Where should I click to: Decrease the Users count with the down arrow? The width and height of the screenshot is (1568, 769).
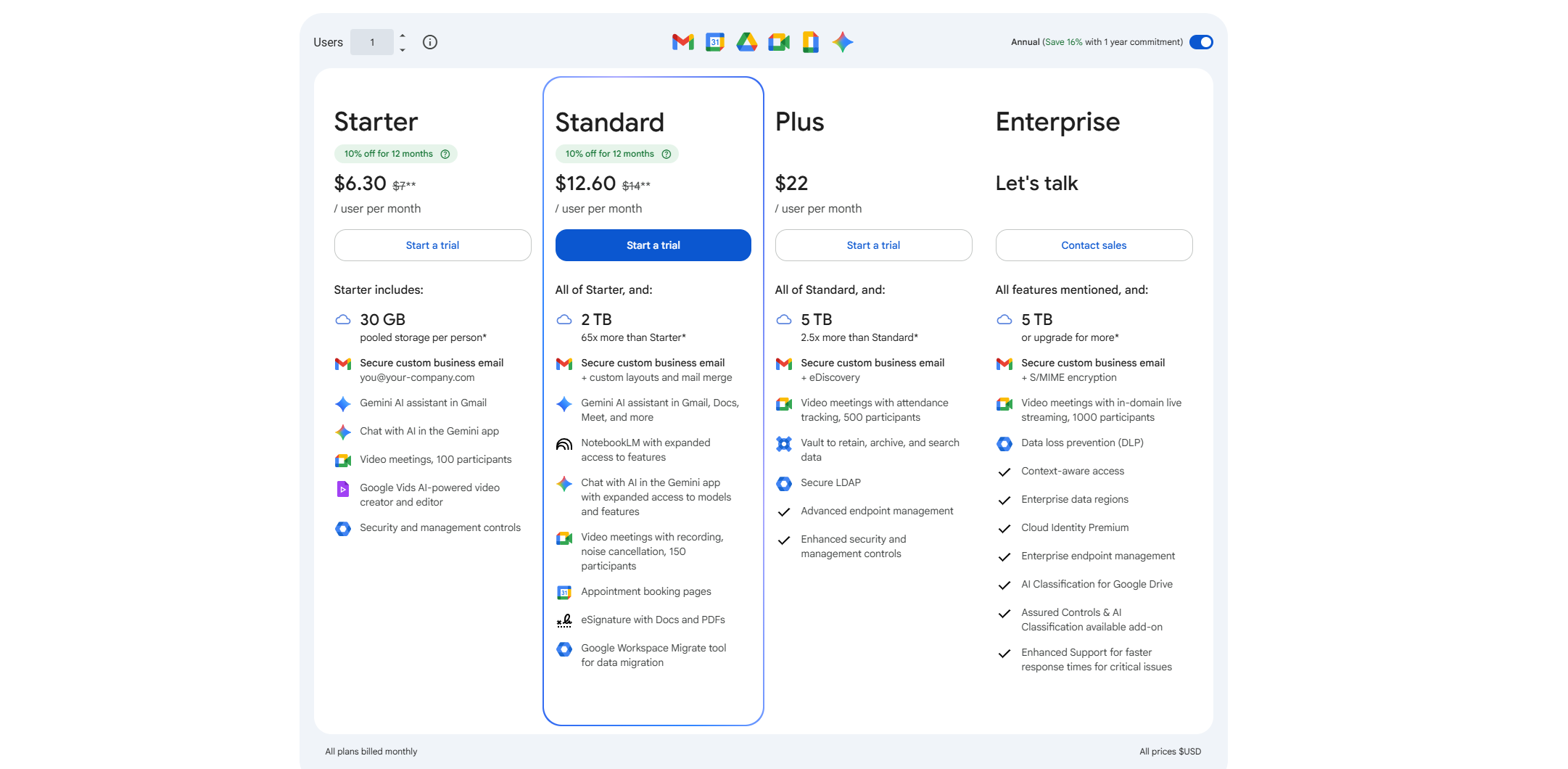[x=403, y=49]
